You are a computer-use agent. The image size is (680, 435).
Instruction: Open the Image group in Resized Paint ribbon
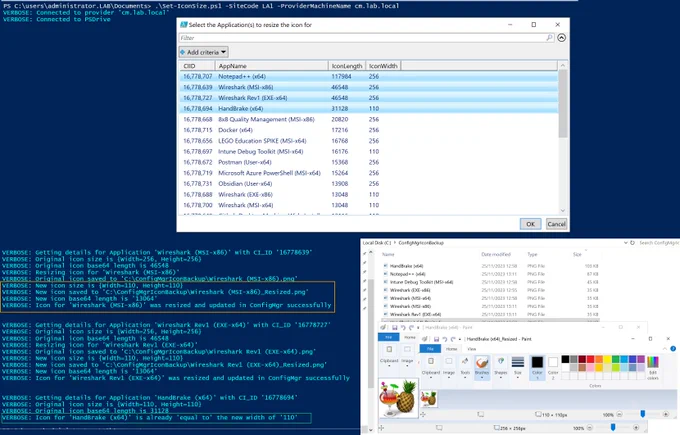(x=448, y=367)
